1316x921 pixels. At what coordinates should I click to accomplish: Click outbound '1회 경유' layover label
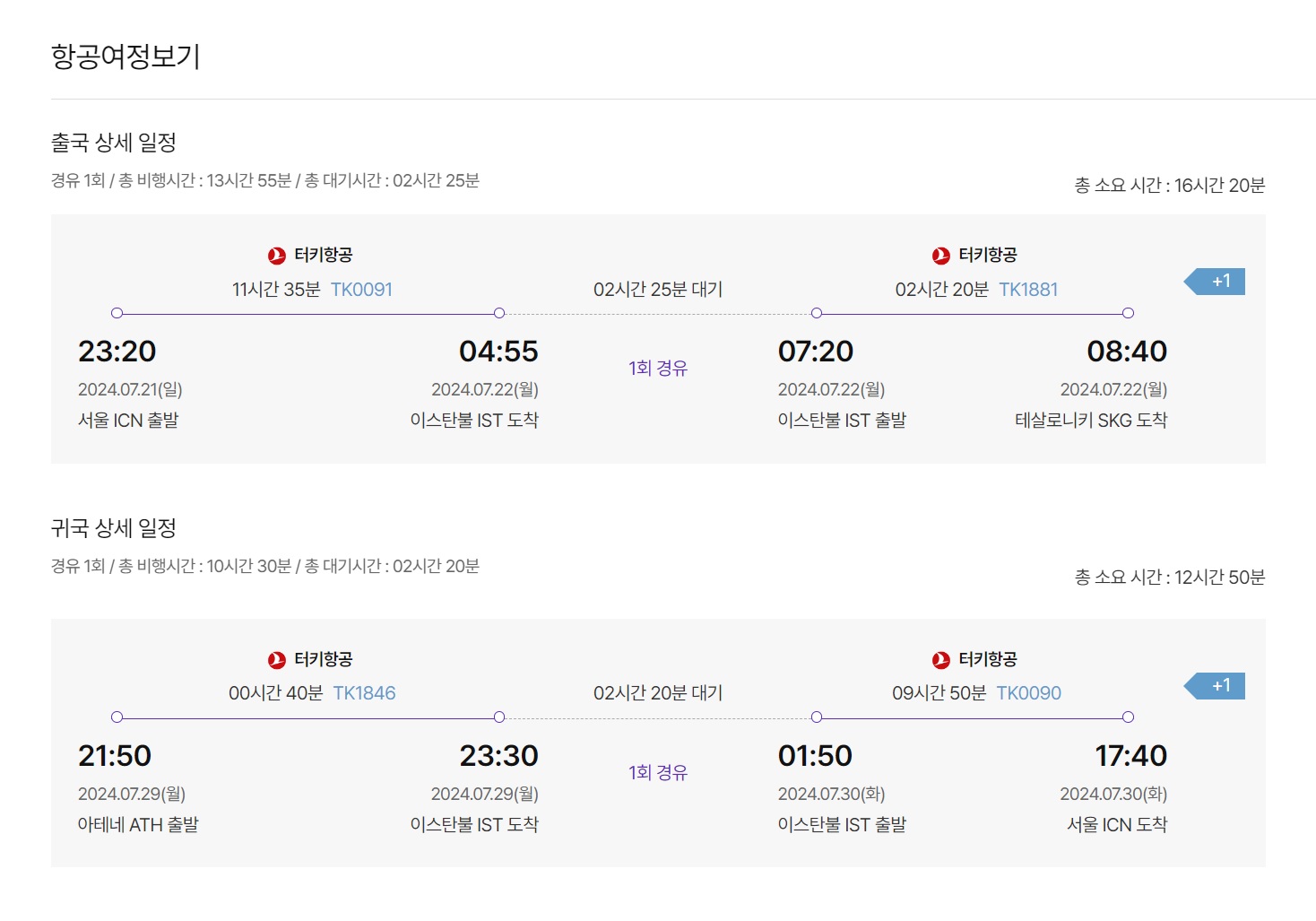click(658, 368)
